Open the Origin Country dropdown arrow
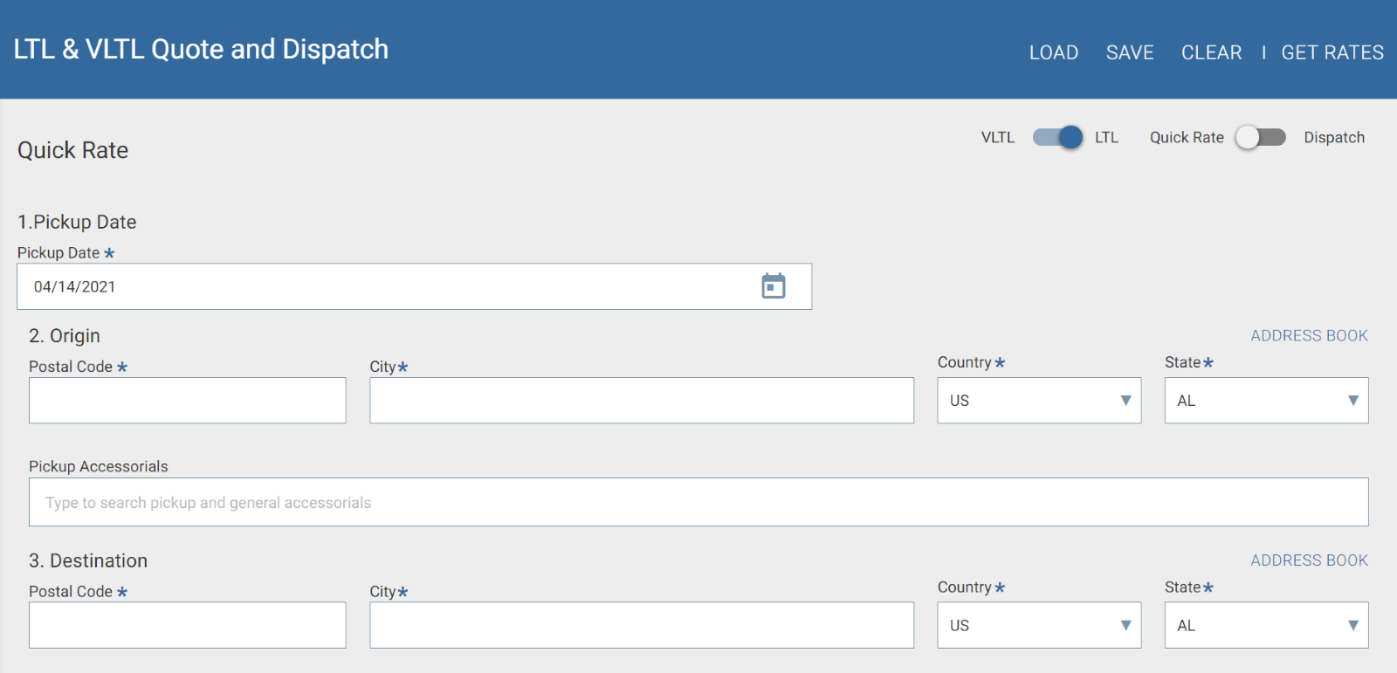This screenshot has width=1397, height=673. 1127,400
